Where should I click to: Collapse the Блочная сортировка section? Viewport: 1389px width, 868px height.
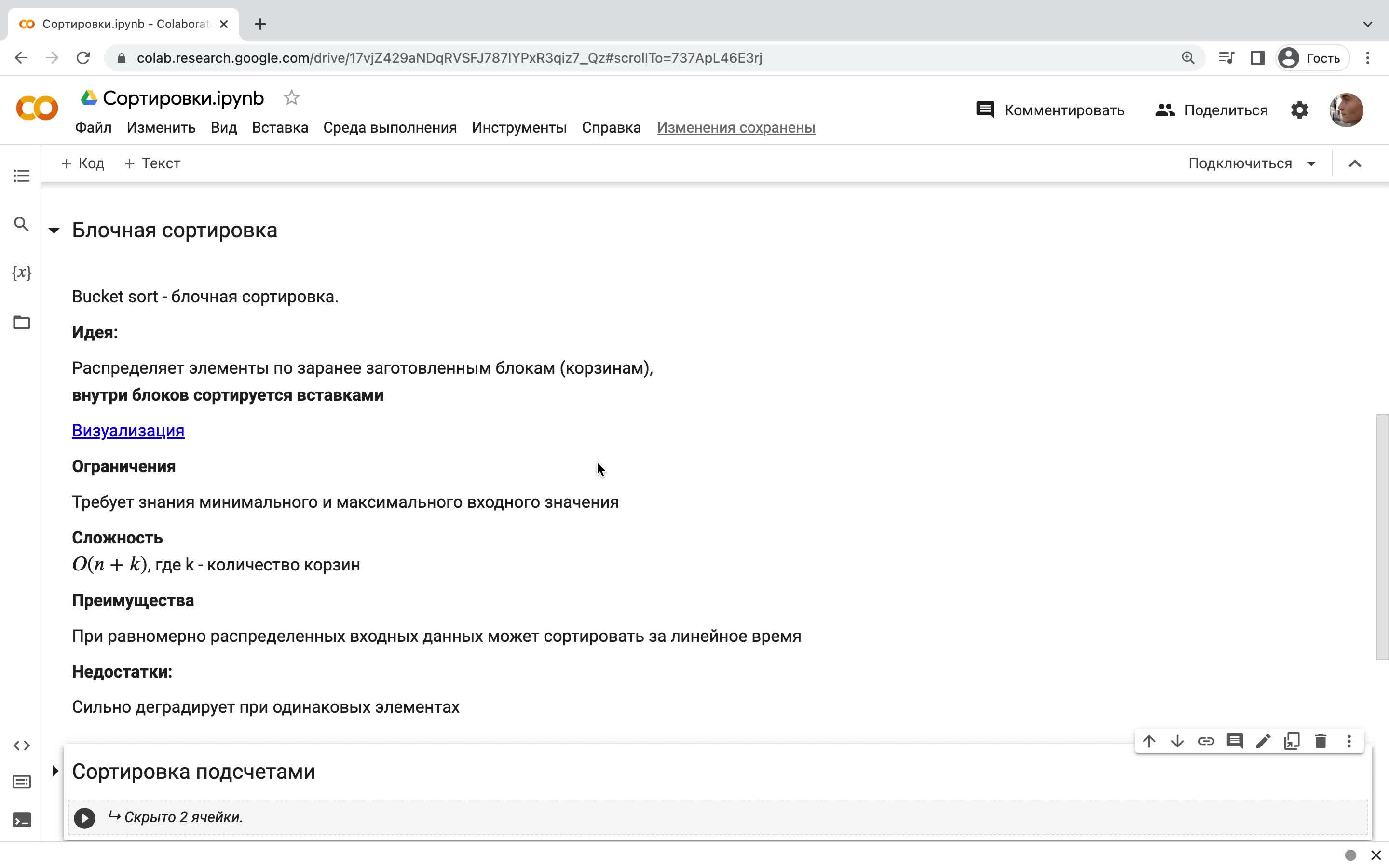coord(54,231)
